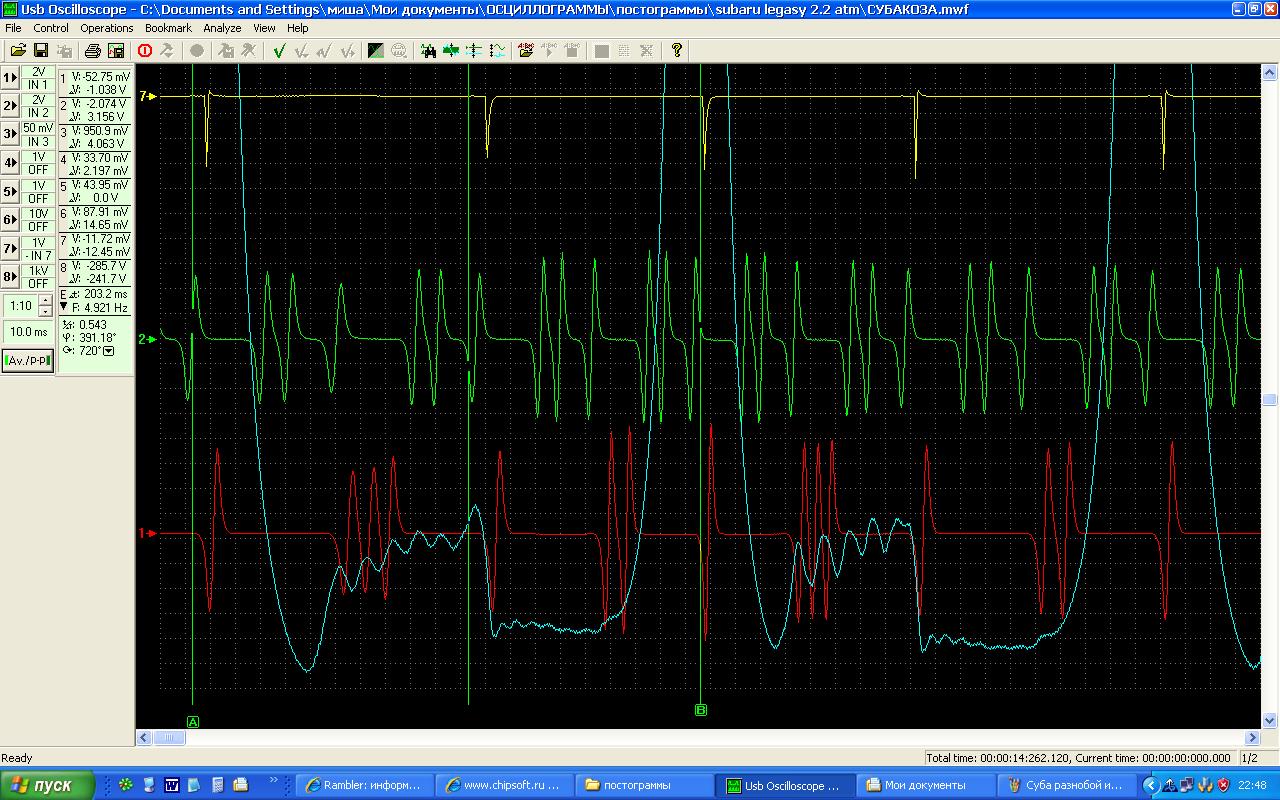Open channel 4 input selector showing OFF
Viewport: 1280px width, 800px height.
(38, 170)
